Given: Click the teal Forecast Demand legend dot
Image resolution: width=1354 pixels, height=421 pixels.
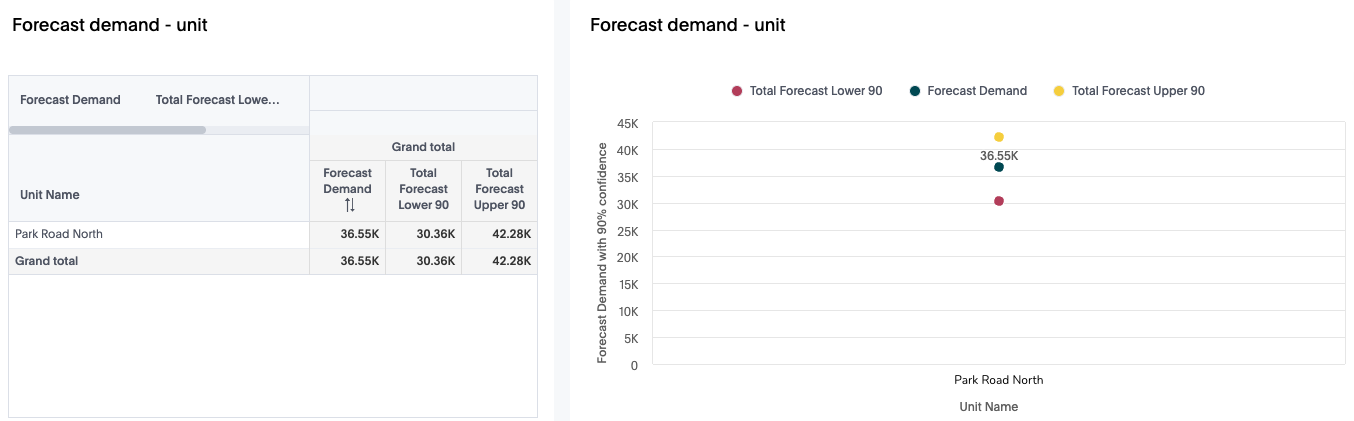Looking at the screenshot, I should pos(915,91).
